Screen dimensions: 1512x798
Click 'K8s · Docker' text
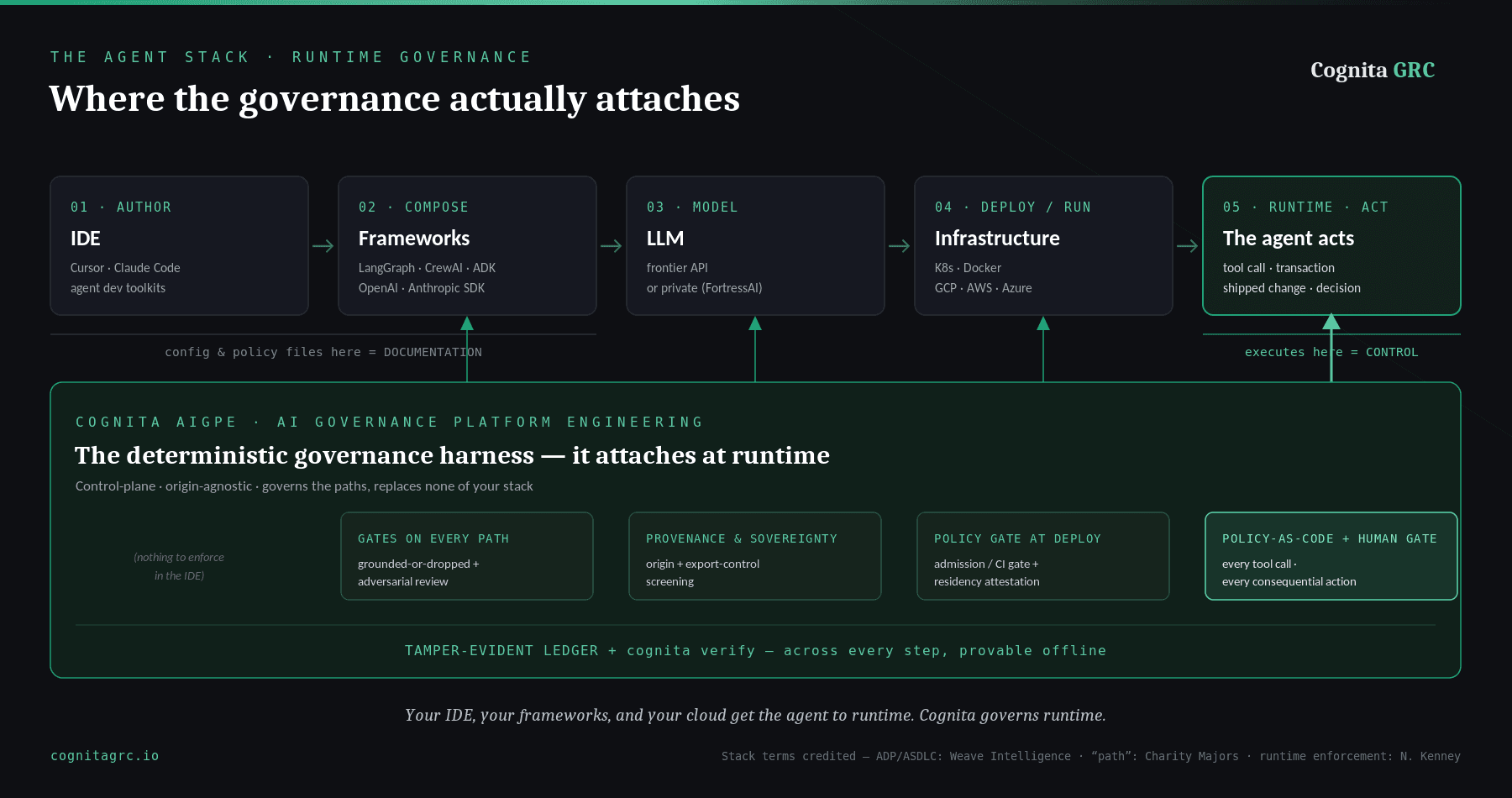coord(968,268)
